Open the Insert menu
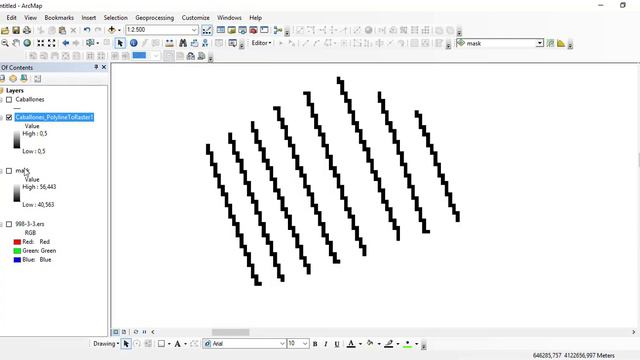This screenshot has width=640, height=360. (x=89, y=18)
